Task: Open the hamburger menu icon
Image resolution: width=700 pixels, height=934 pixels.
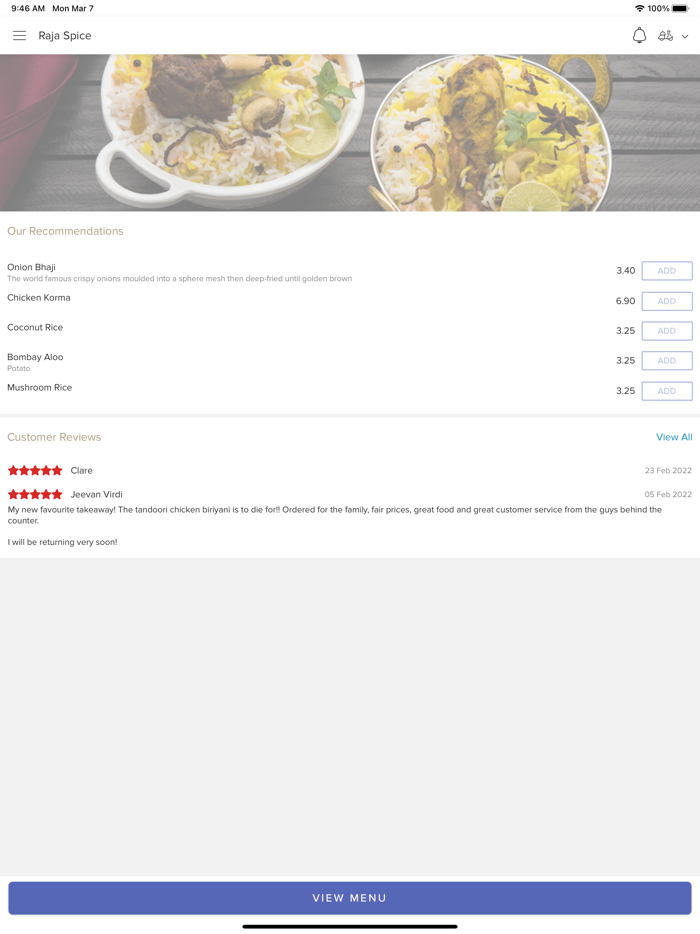Action: point(19,36)
